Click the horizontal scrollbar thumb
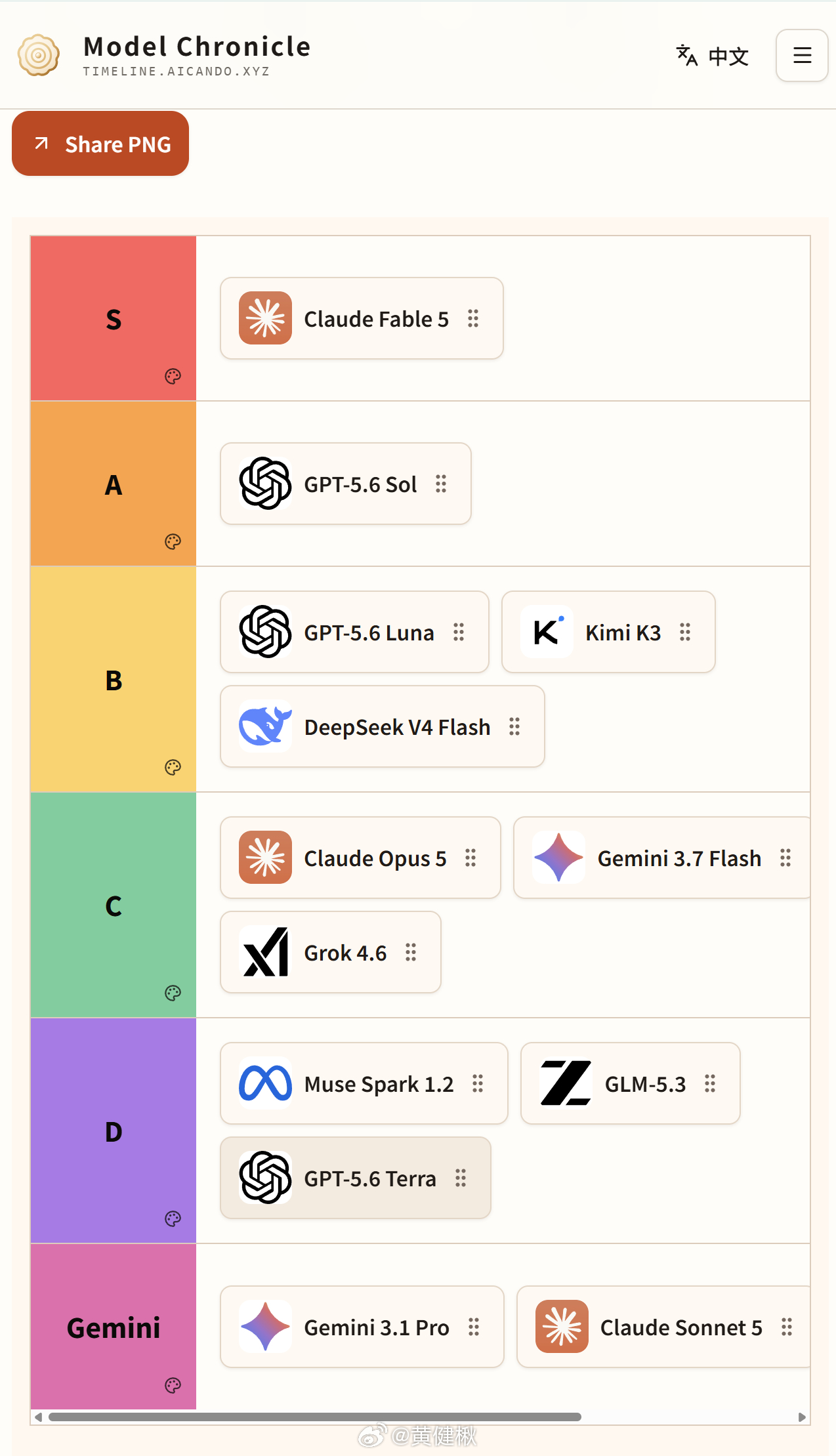Image resolution: width=836 pixels, height=1456 pixels. point(315,1417)
